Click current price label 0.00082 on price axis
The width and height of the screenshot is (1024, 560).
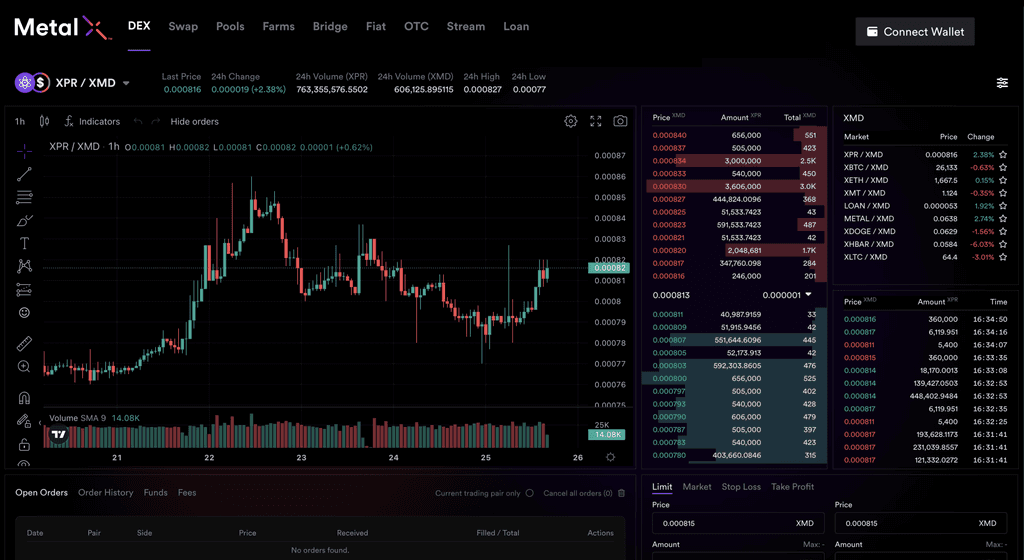pyautogui.click(x=607, y=268)
